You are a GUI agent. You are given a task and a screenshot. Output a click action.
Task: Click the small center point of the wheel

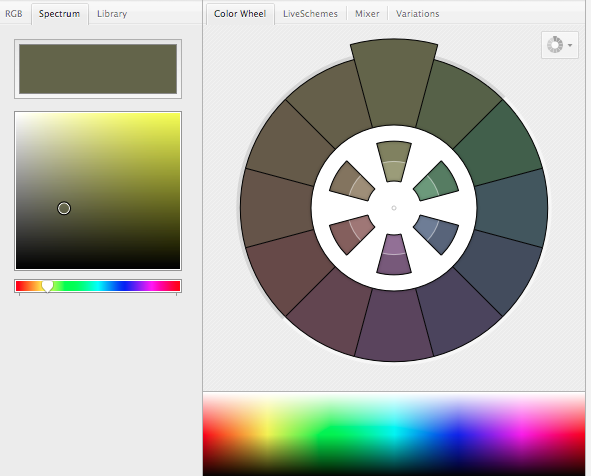(x=394, y=208)
